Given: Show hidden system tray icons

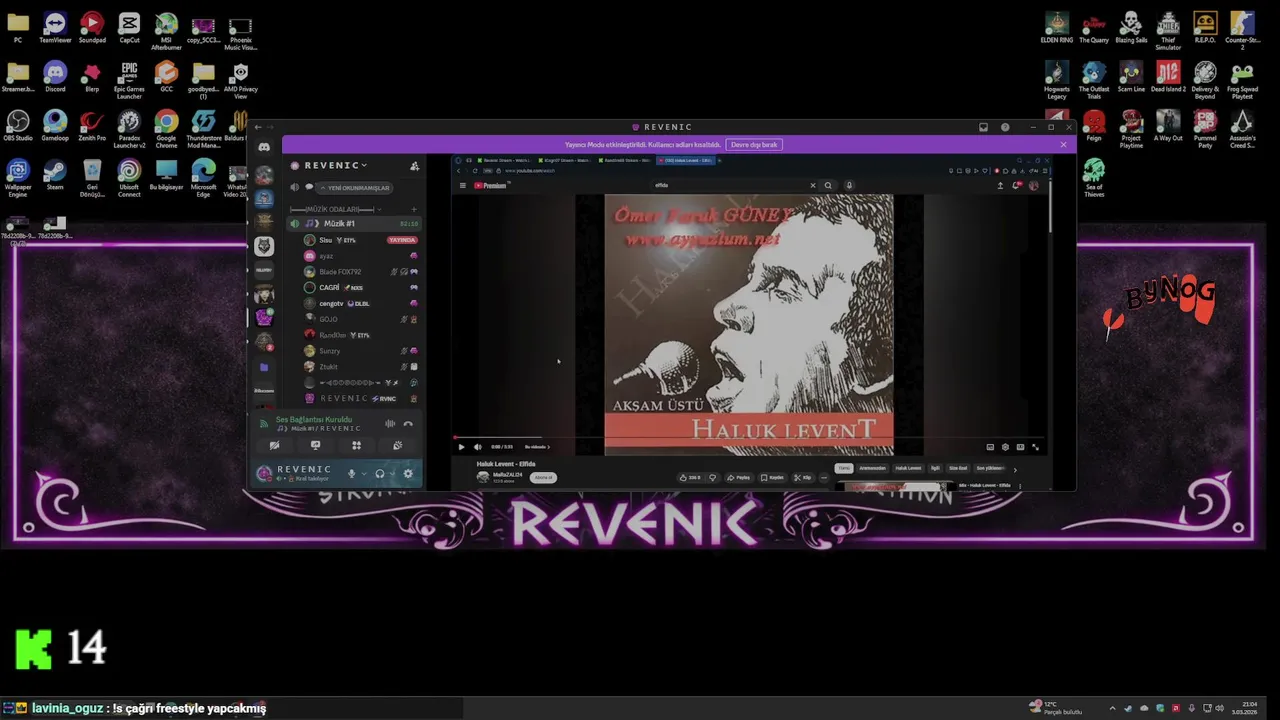Looking at the screenshot, I should (1112, 708).
